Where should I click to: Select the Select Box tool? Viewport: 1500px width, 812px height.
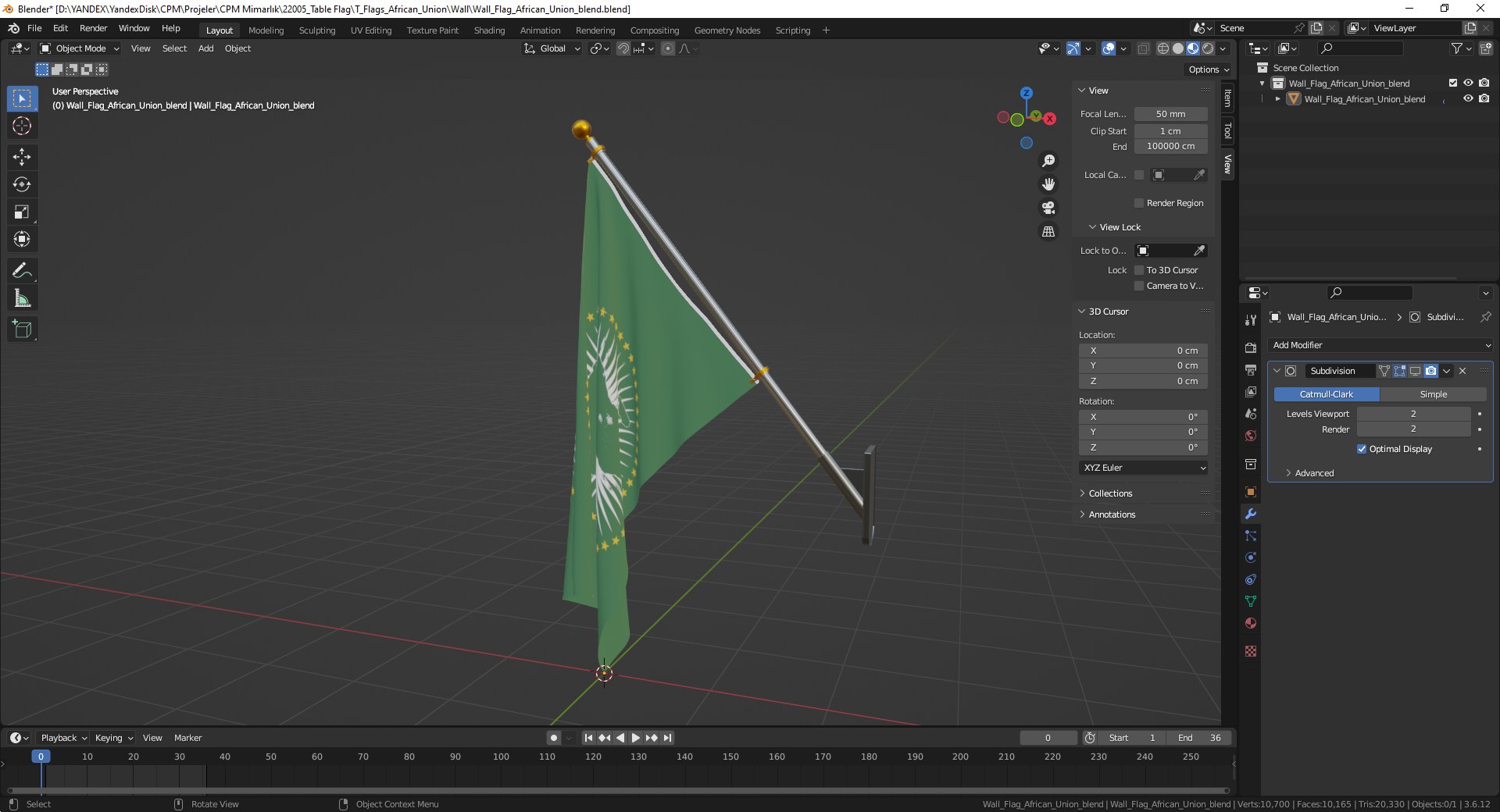(x=22, y=98)
